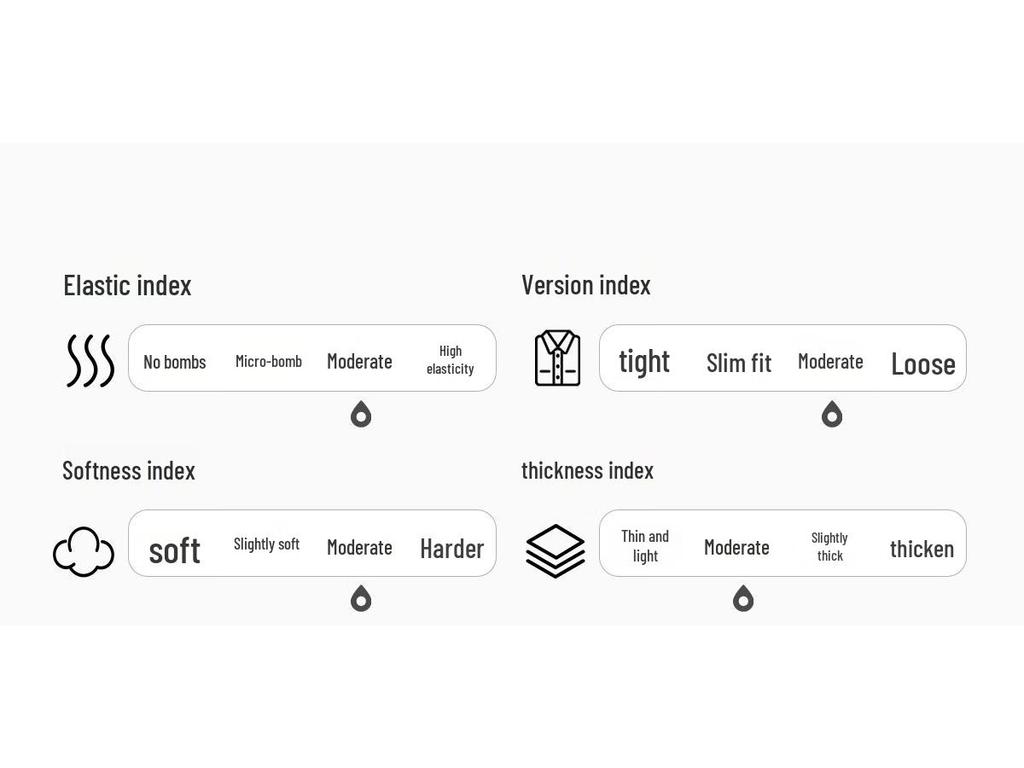The height and width of the screenshot is (768, 1024).
Task: Select the "Loose" fit option
Action: [x=923, y=364]
